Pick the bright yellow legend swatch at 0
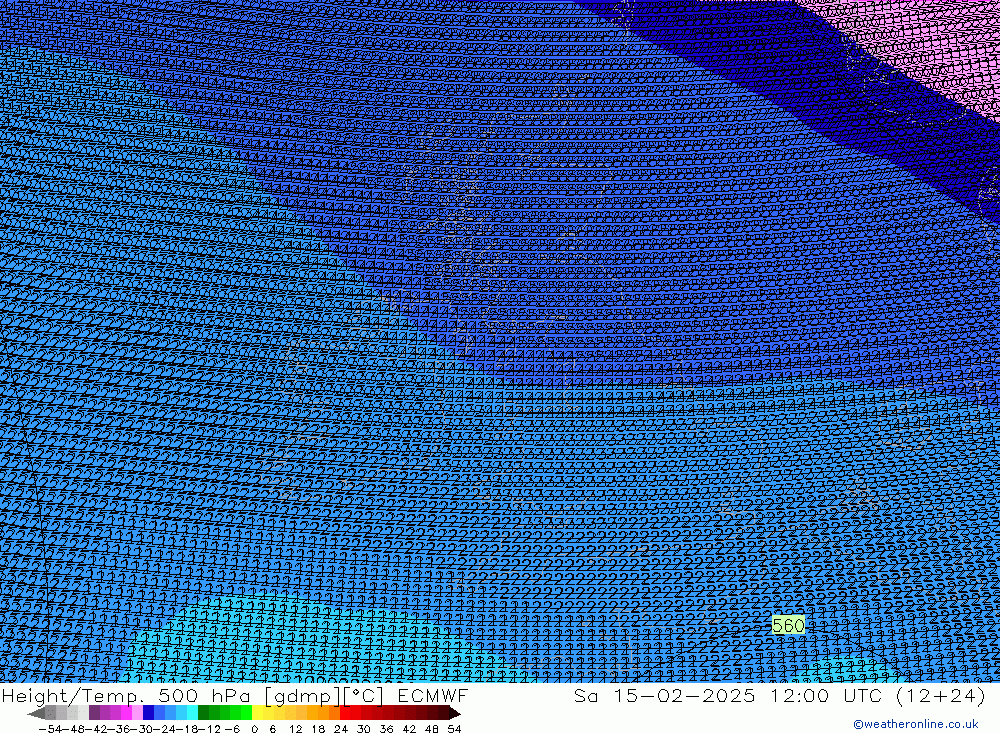This screenshot has width=1000, height=733. coord(257,713)
